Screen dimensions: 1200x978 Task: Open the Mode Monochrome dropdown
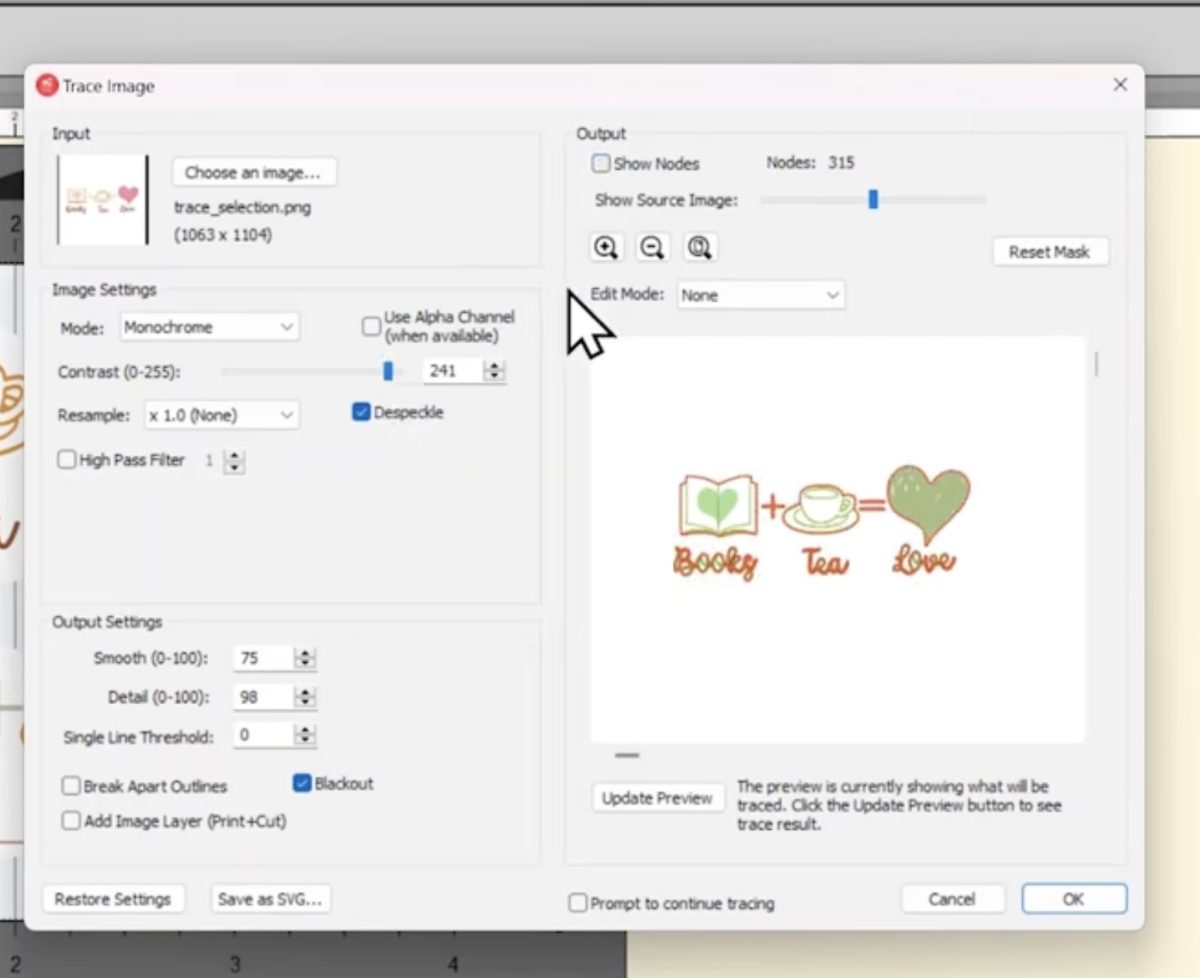pyautogui.click(x=209, y=327)
